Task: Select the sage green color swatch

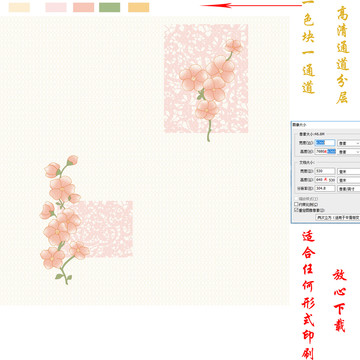Action: pyautogui.click(x=110, y=7)
